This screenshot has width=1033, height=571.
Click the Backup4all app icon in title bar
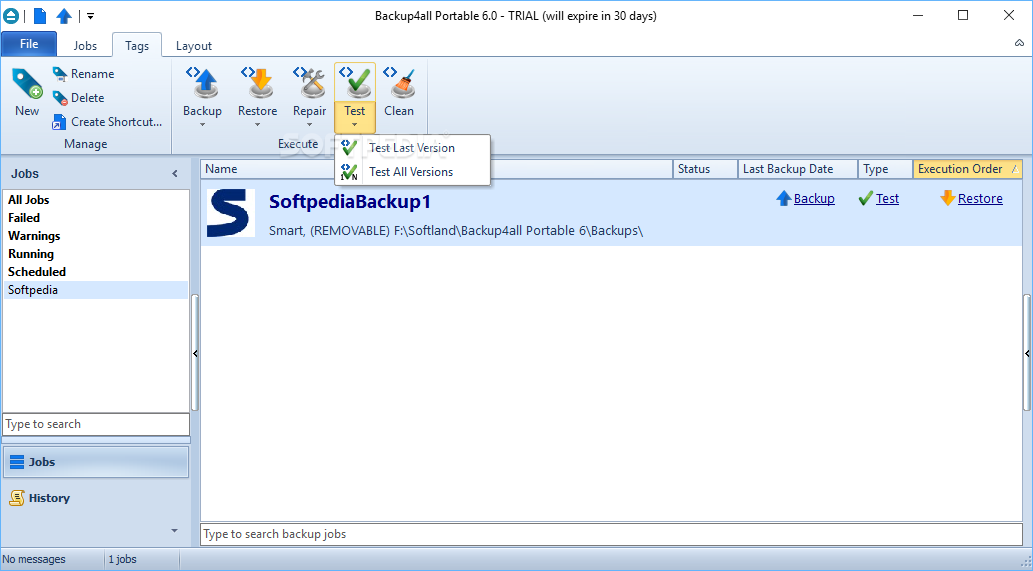[11, 16]
